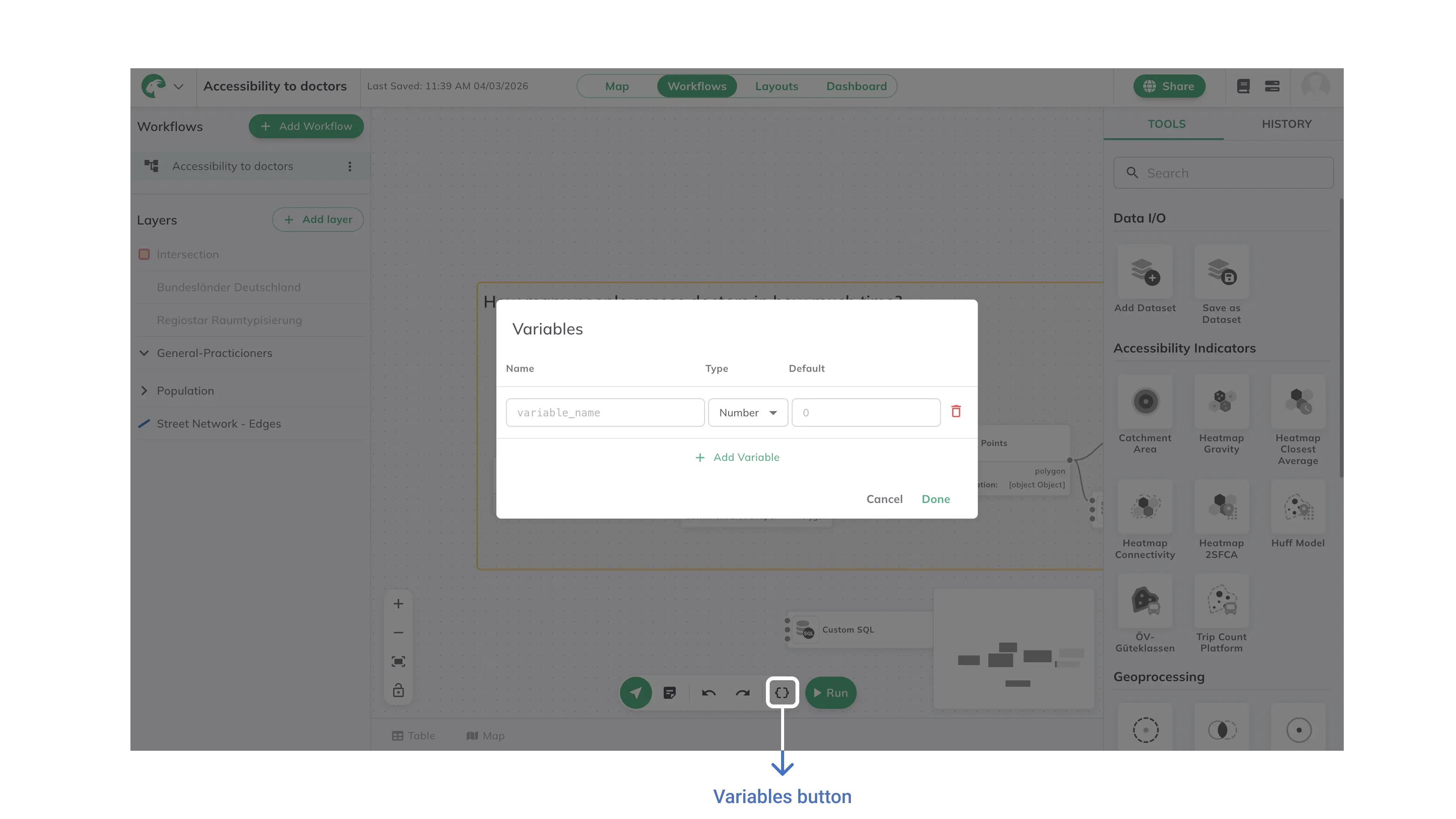Select the Heatmap Gravity tool
The height and width of the screenshot is (819, 1456).
tap(1221, 402)
